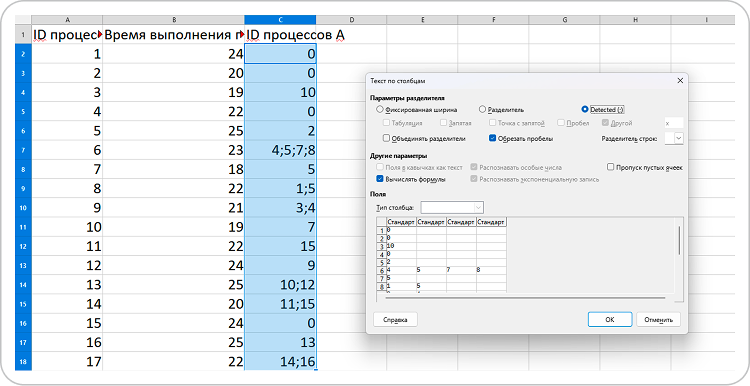Select column D header
The width and height of the screenshot is (750, 386).
coord(351,20)
